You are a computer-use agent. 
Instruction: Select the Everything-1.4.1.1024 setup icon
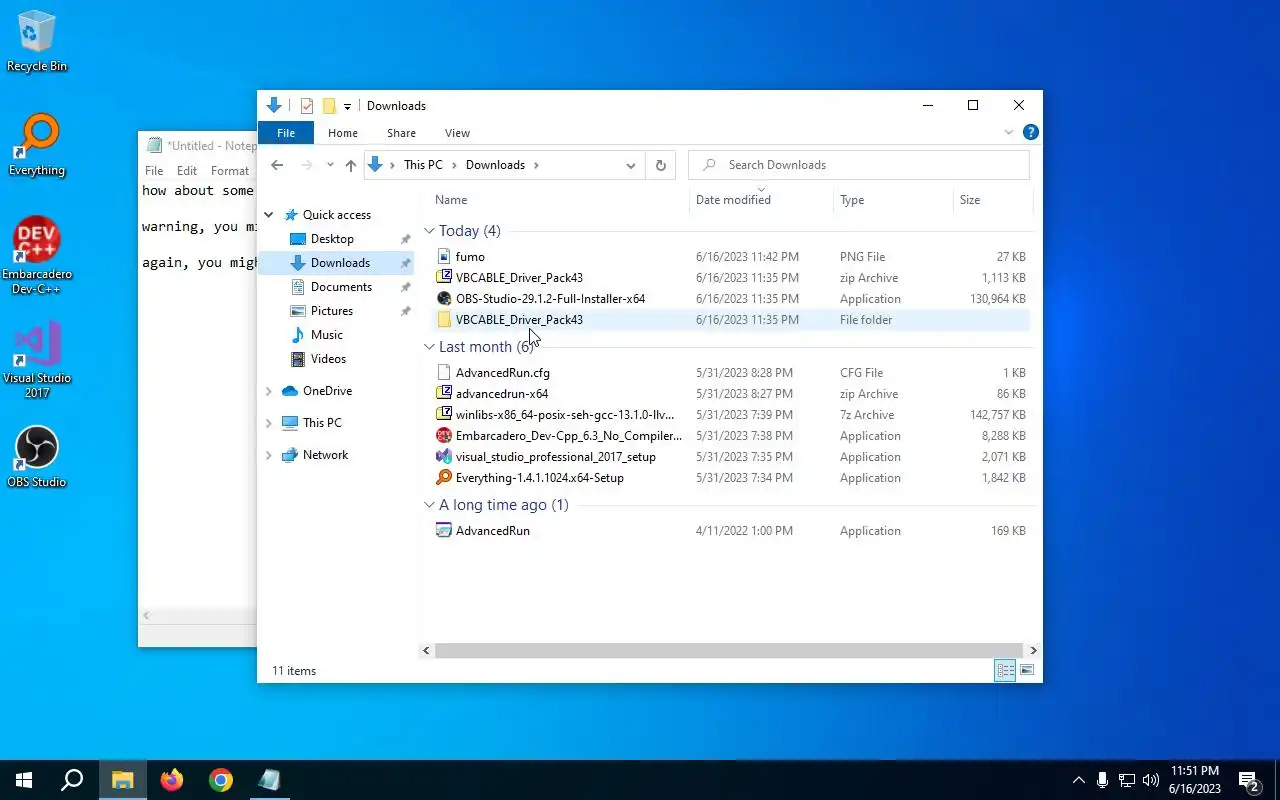[x=444, y=478]
